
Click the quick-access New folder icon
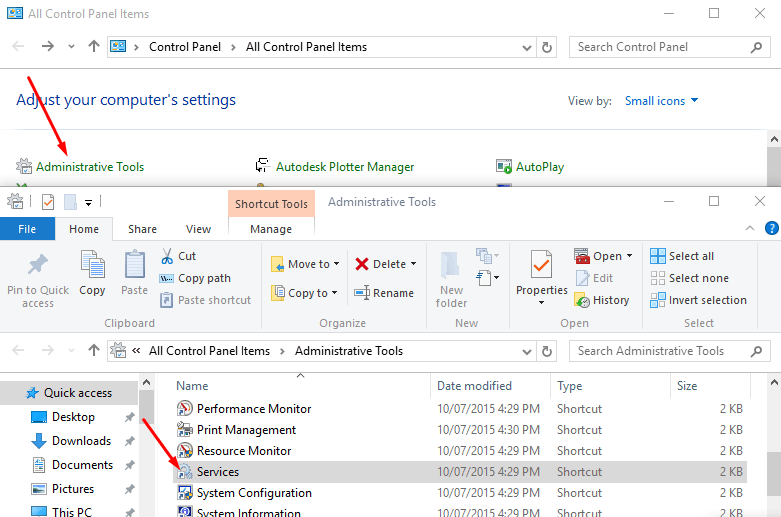click(x=70, y=202)
